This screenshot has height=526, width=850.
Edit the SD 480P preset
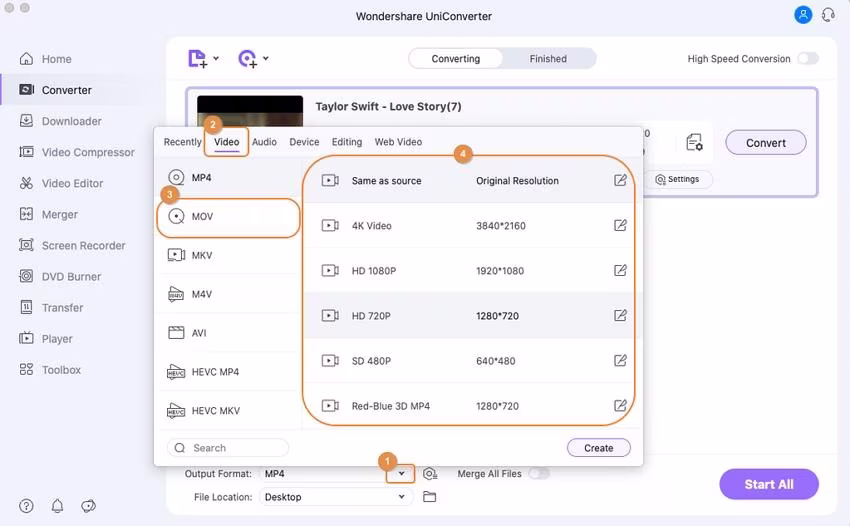coord(620,361)
